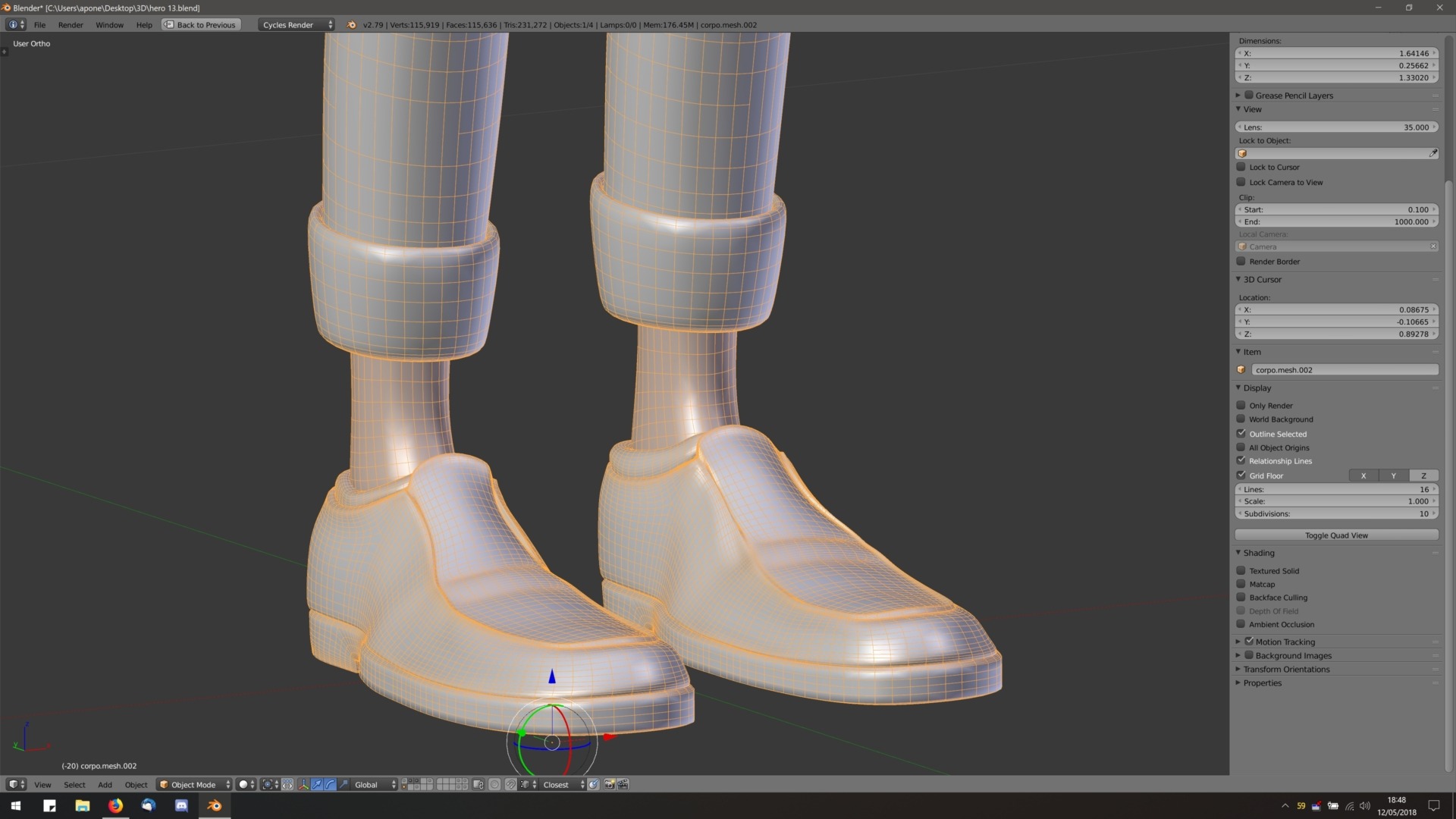Toggle the grid floor X axis
Image resolution: width=1456 pixels, height=819 pixels.
click(1363, 475)
